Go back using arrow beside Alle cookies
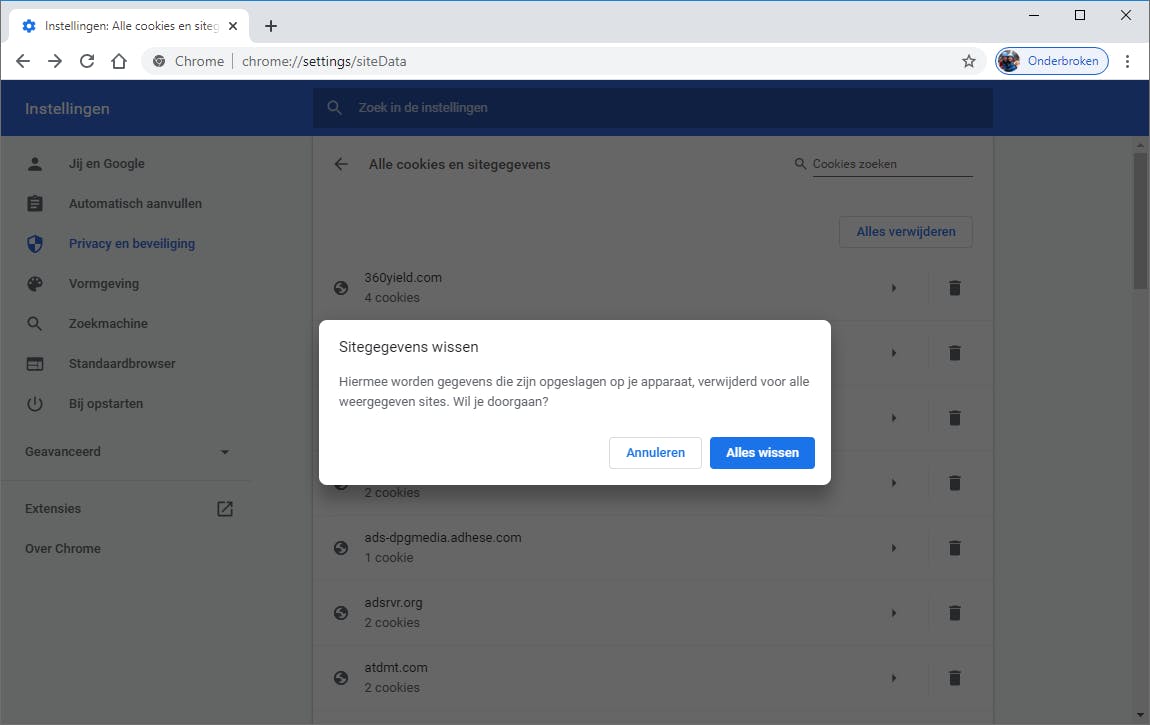This screenshot has height=725, width=1150. tap(341, 164)
